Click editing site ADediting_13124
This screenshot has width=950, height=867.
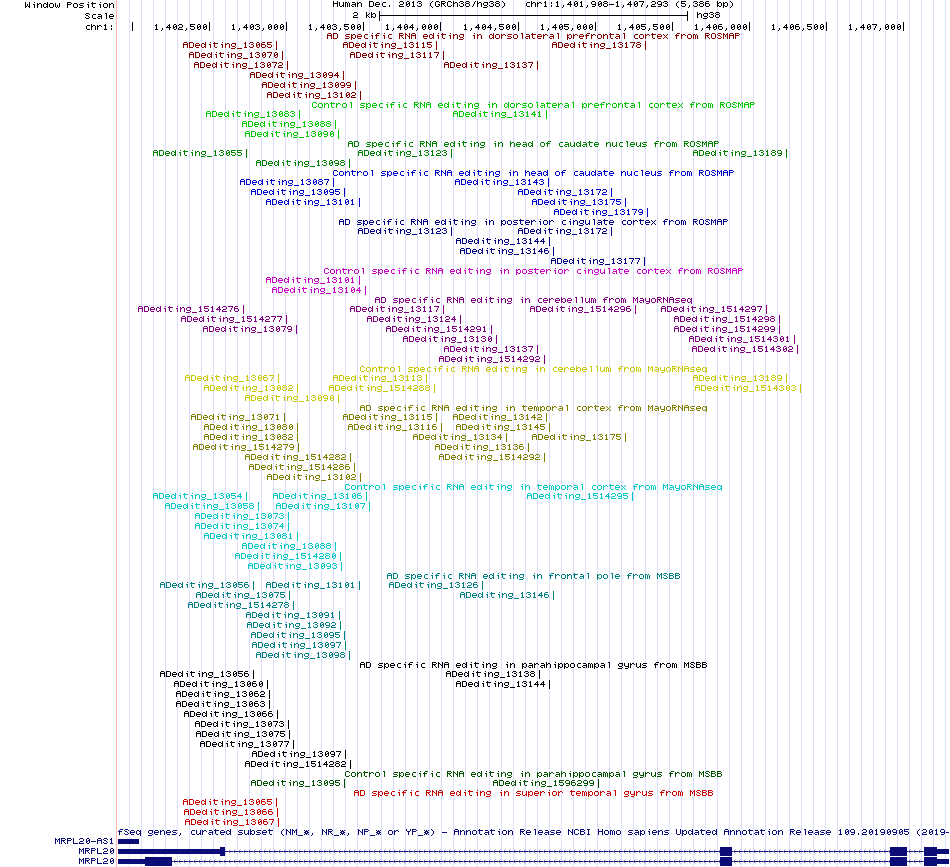click(414, 319)
